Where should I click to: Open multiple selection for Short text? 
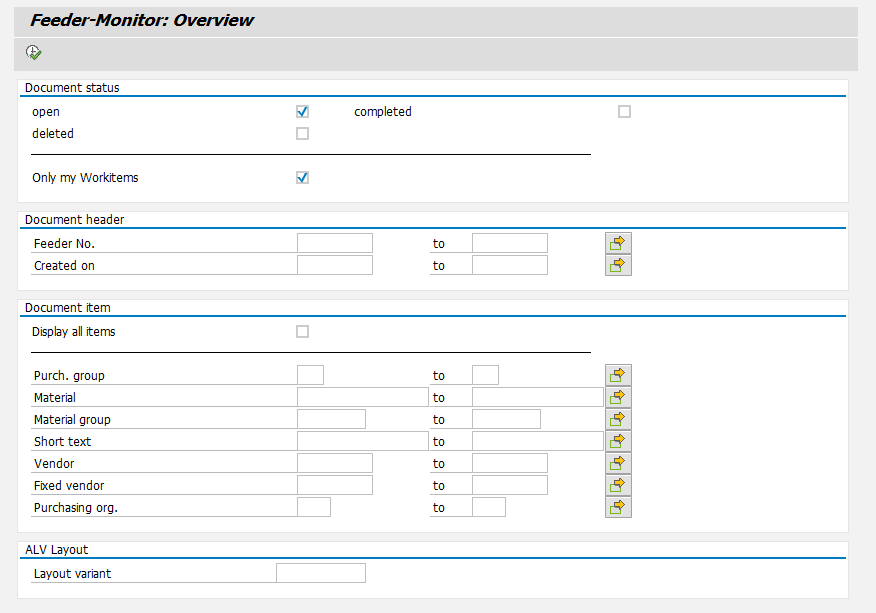pos(617,440)
